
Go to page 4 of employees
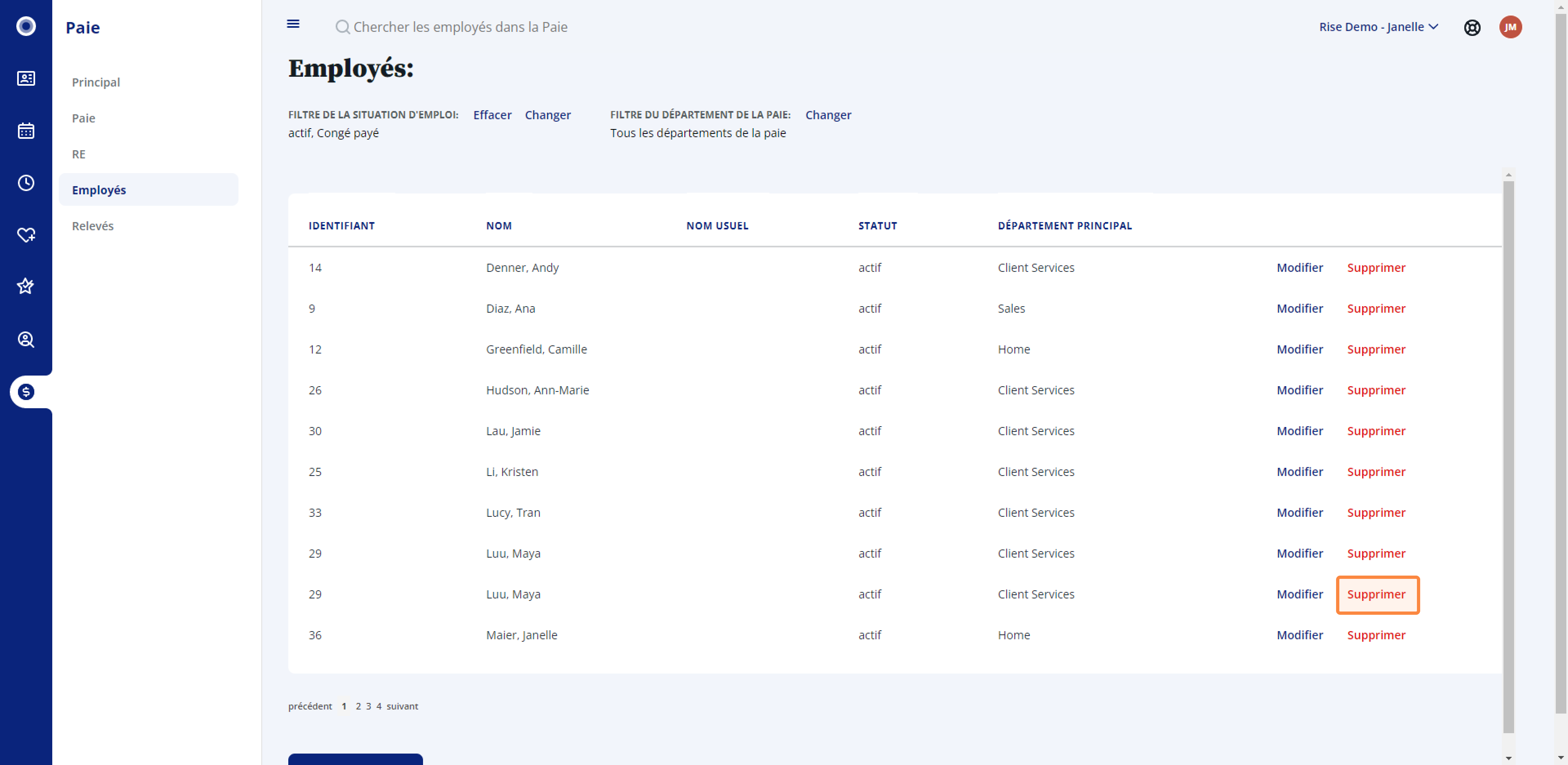(379, 706)
